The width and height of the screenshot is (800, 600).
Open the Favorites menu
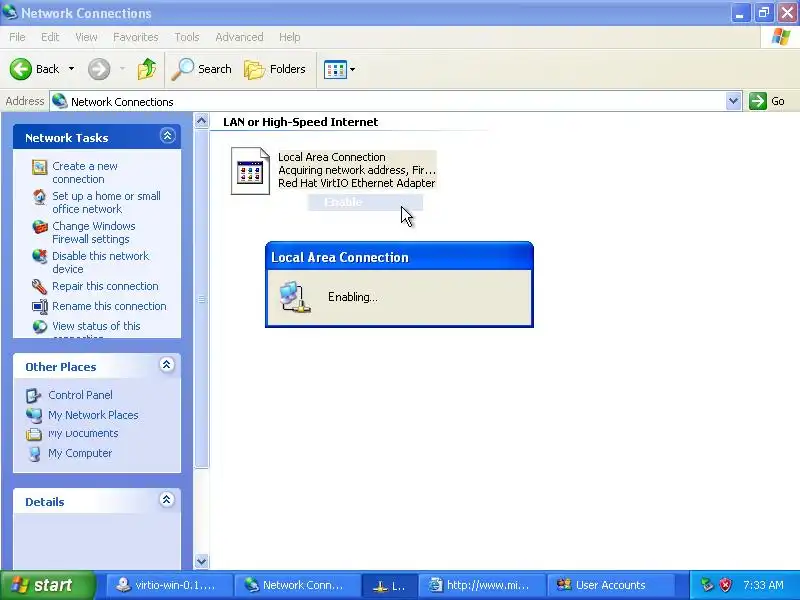click(x=136, y=37)
